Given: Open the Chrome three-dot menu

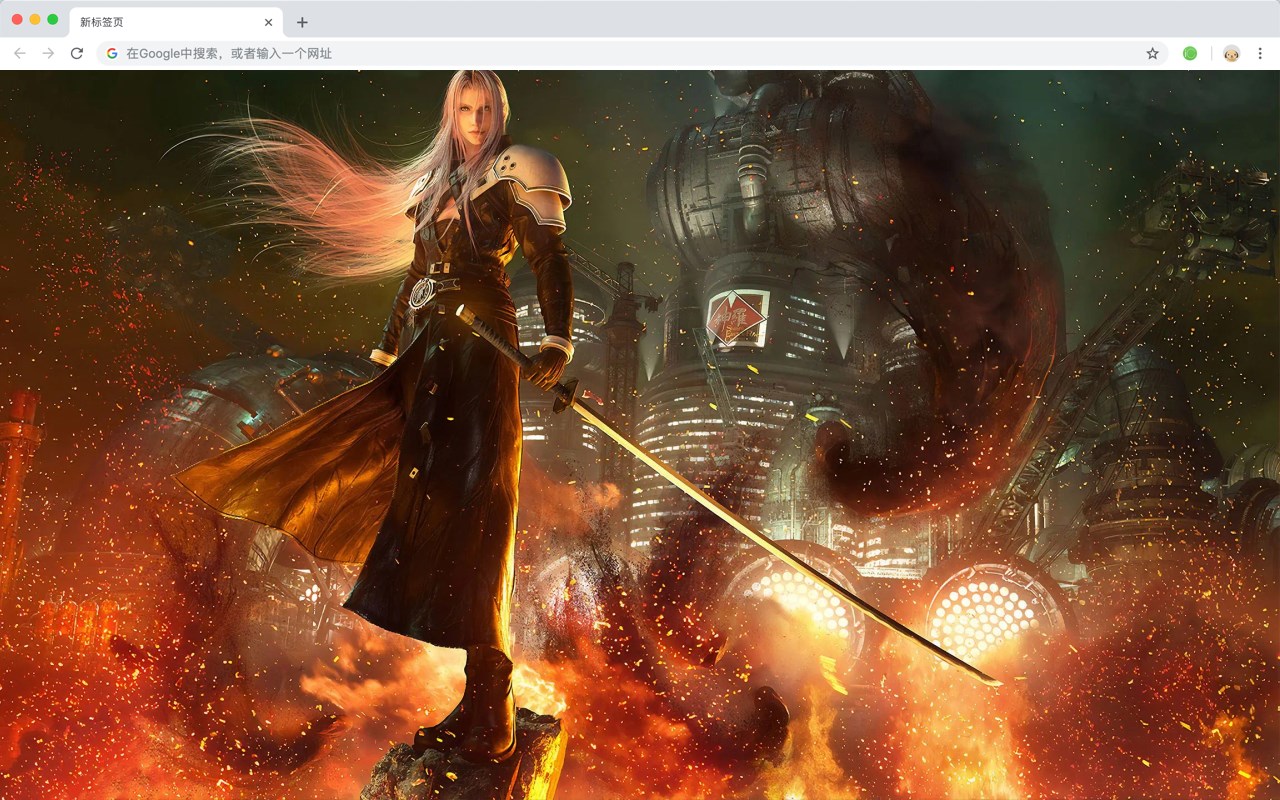Looking at the screenshot, I should pyautogui.click(x=1261, y=53).
